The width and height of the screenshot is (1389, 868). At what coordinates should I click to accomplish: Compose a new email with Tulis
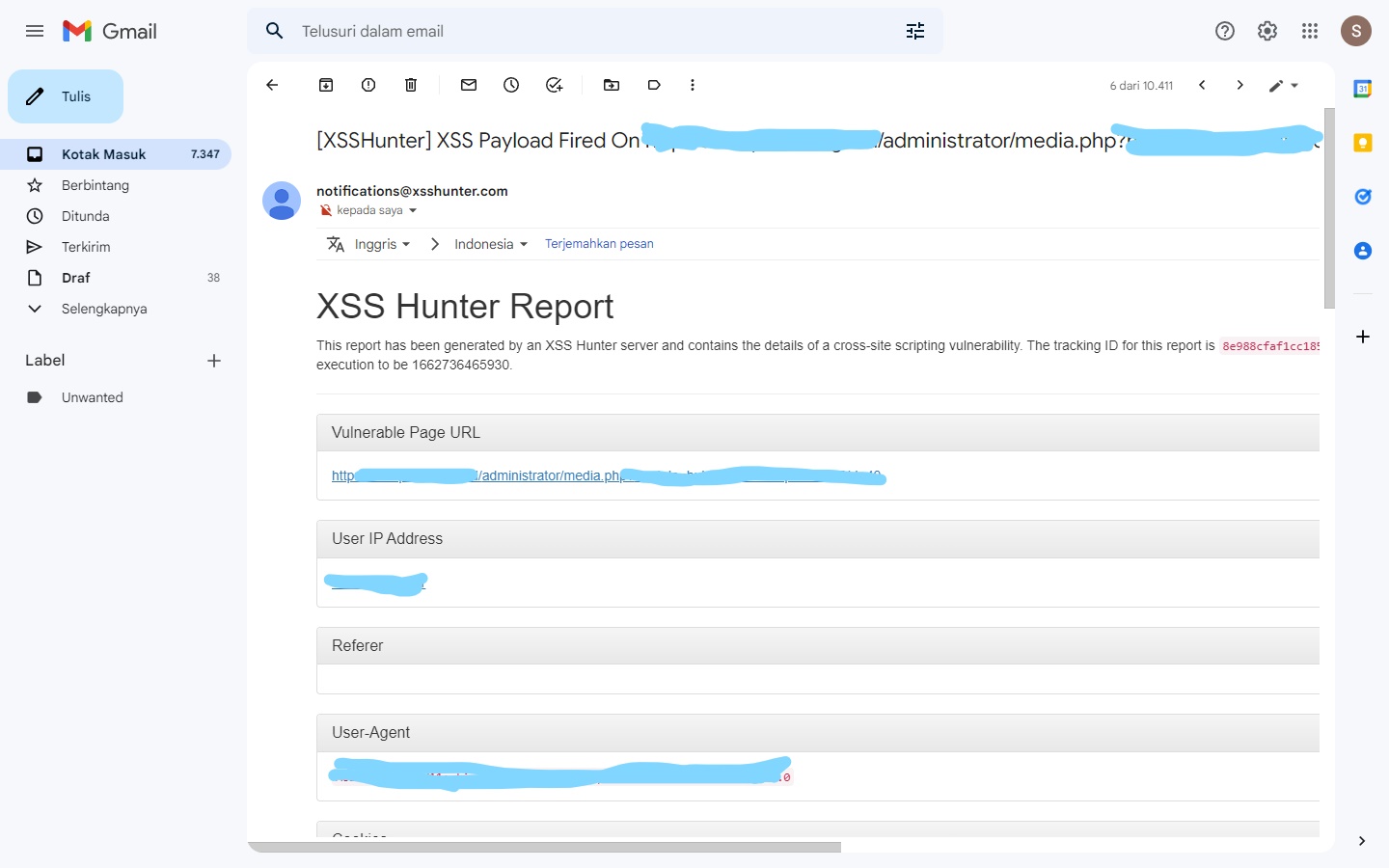(66, 96)
